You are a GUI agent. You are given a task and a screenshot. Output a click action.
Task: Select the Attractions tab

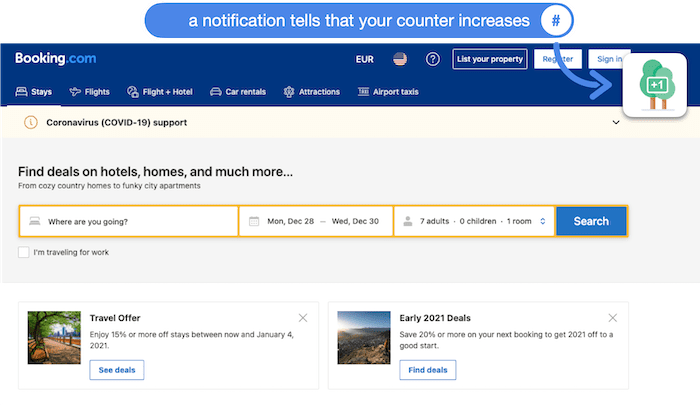312,92
